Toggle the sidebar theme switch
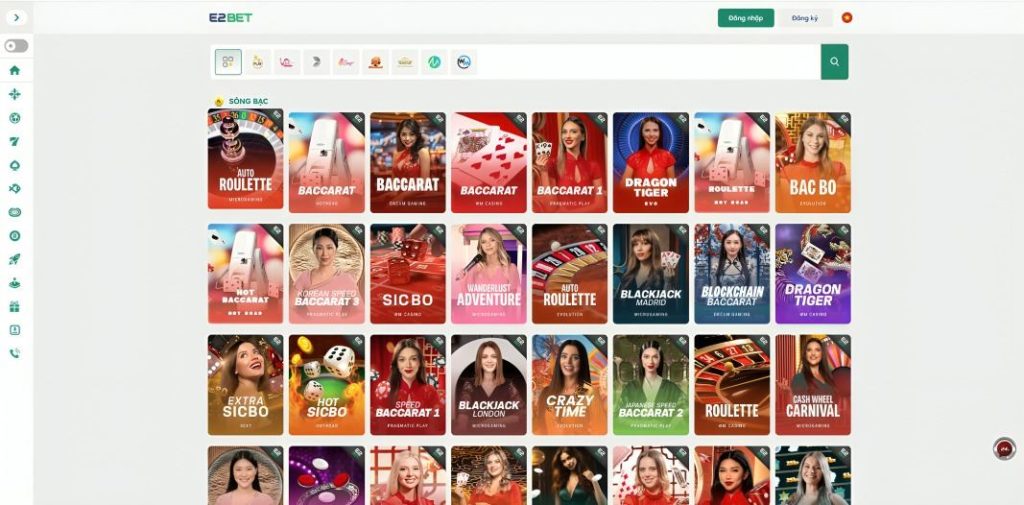1024x505 pixels. click(16, 46)
